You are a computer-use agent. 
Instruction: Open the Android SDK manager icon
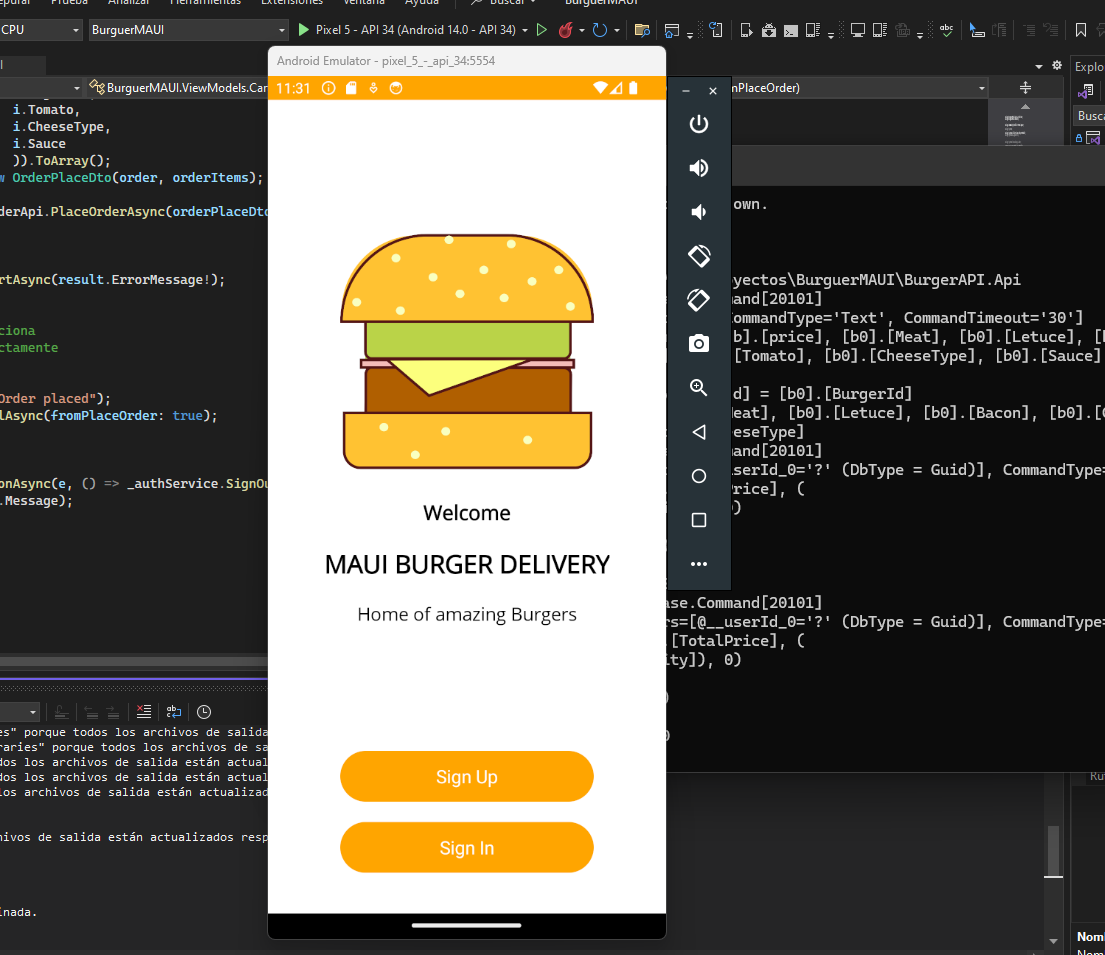click(769, 30)
